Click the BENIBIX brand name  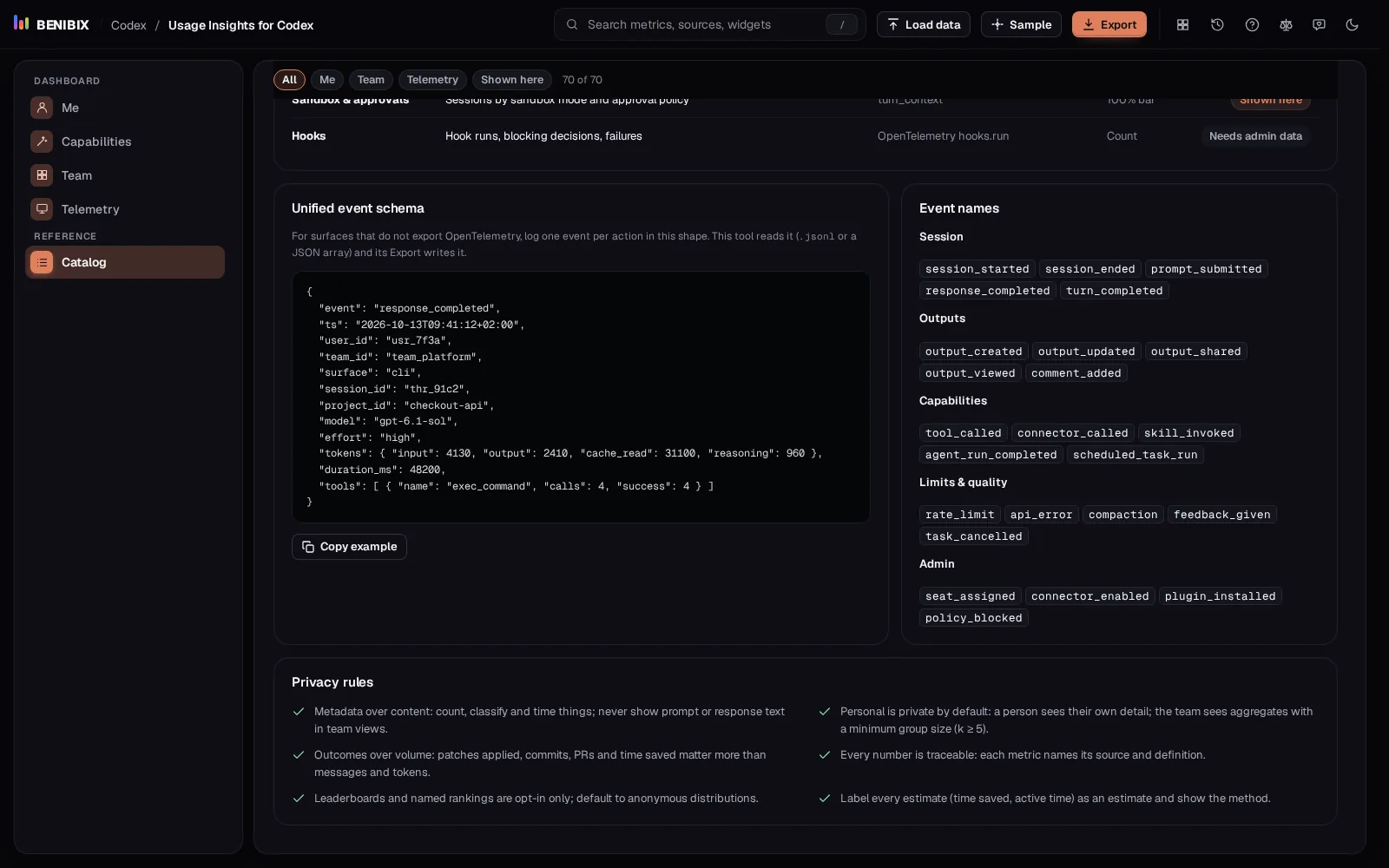pos(63,25)
